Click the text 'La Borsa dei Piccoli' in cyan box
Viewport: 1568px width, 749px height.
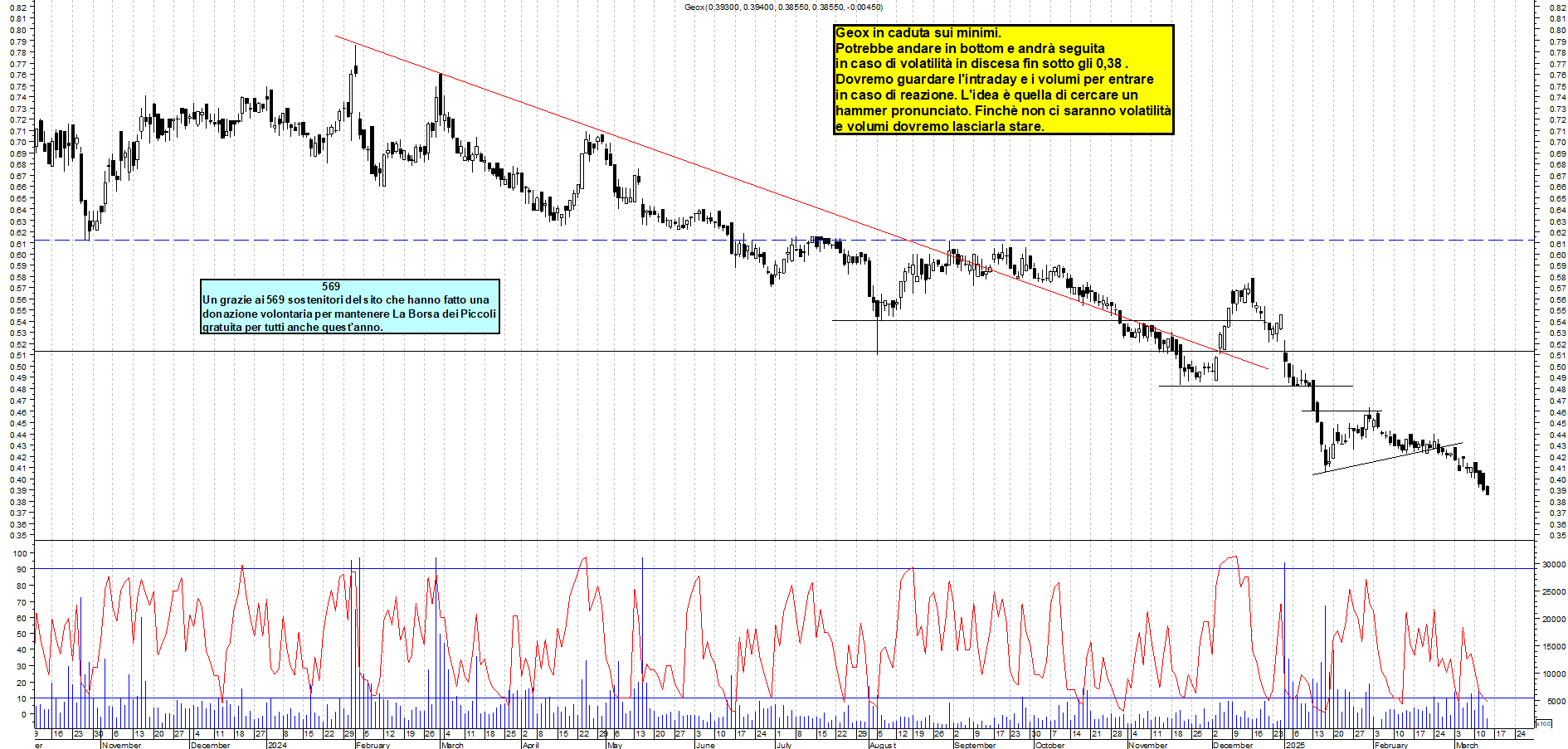pyautogui.click(x=444, y=314)
